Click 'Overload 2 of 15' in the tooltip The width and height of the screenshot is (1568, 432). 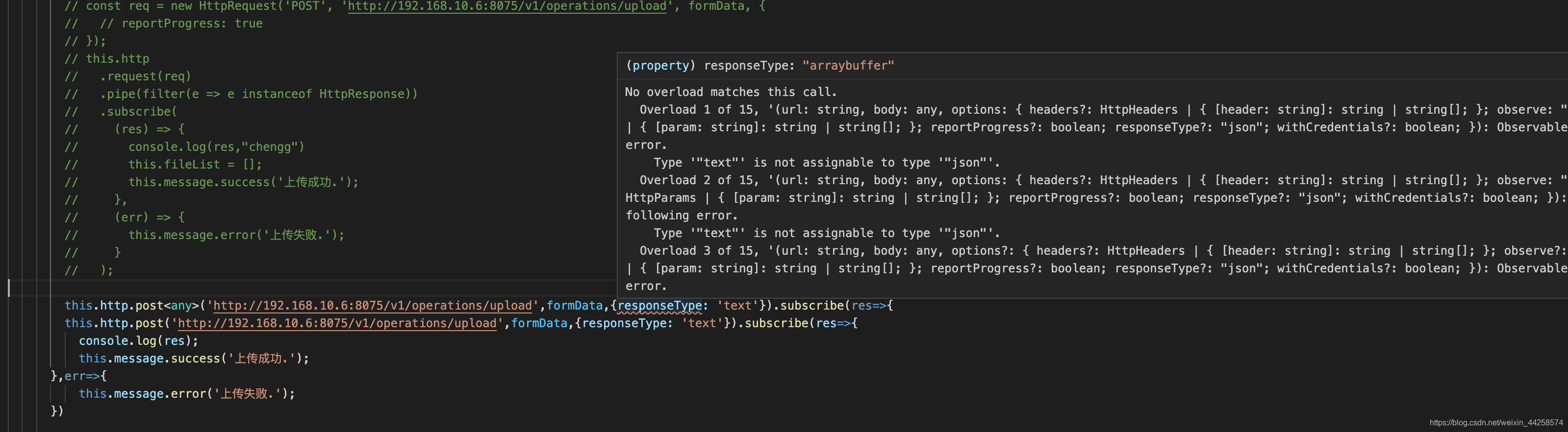(696, 180)
